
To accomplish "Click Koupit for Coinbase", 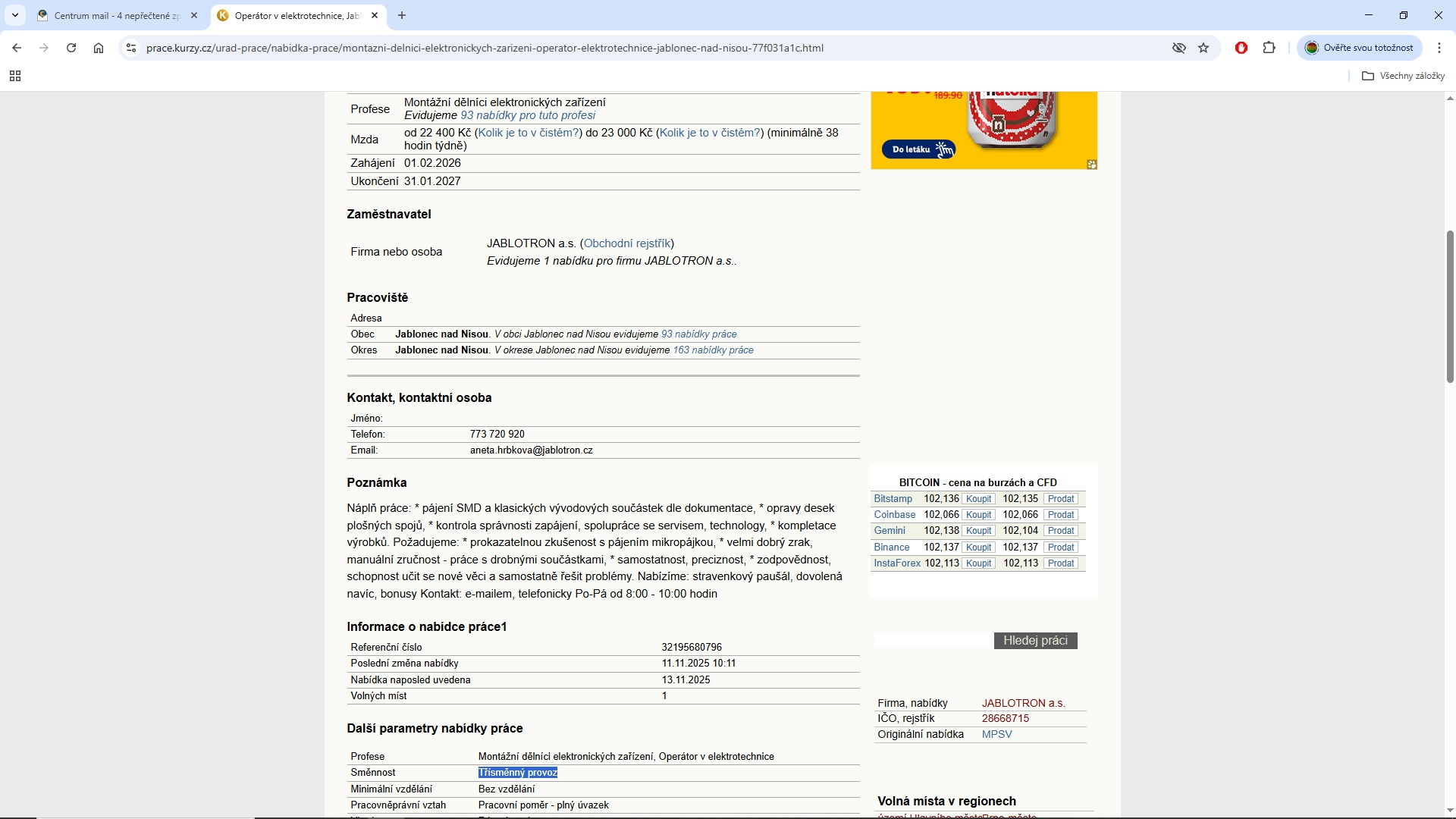I will pos(979,515).
